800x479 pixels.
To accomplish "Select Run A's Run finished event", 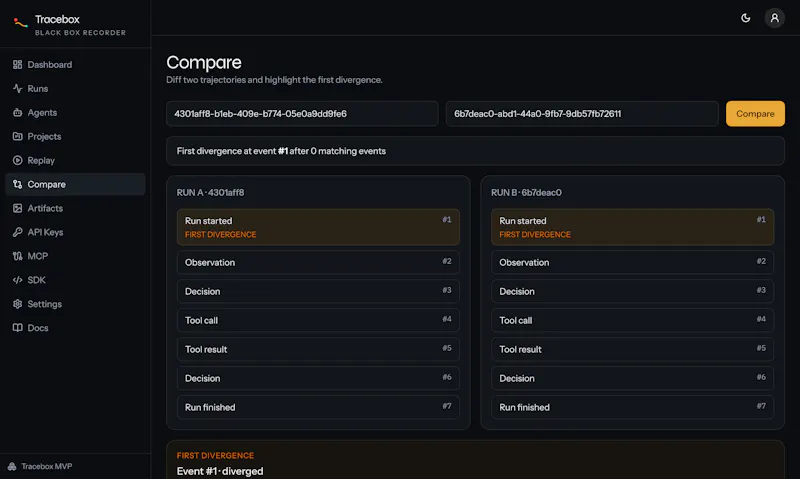I will pos(318,408).
